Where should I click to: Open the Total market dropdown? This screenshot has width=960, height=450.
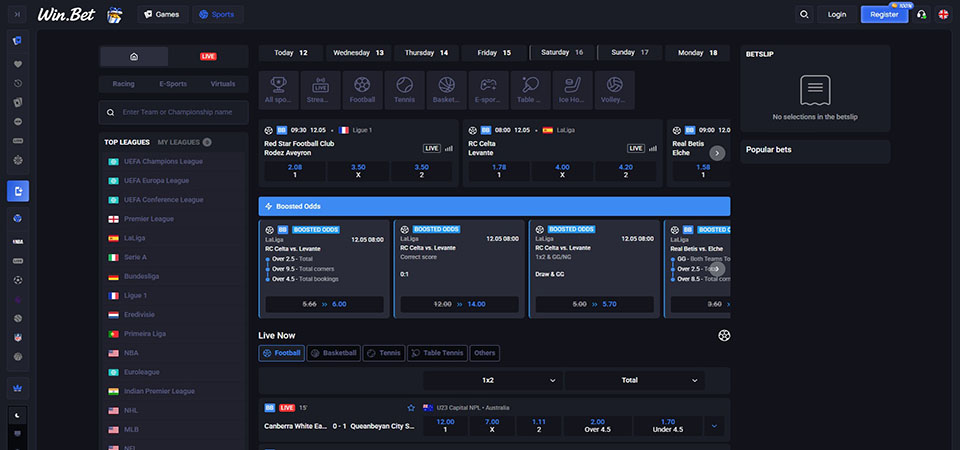[634, 380]
